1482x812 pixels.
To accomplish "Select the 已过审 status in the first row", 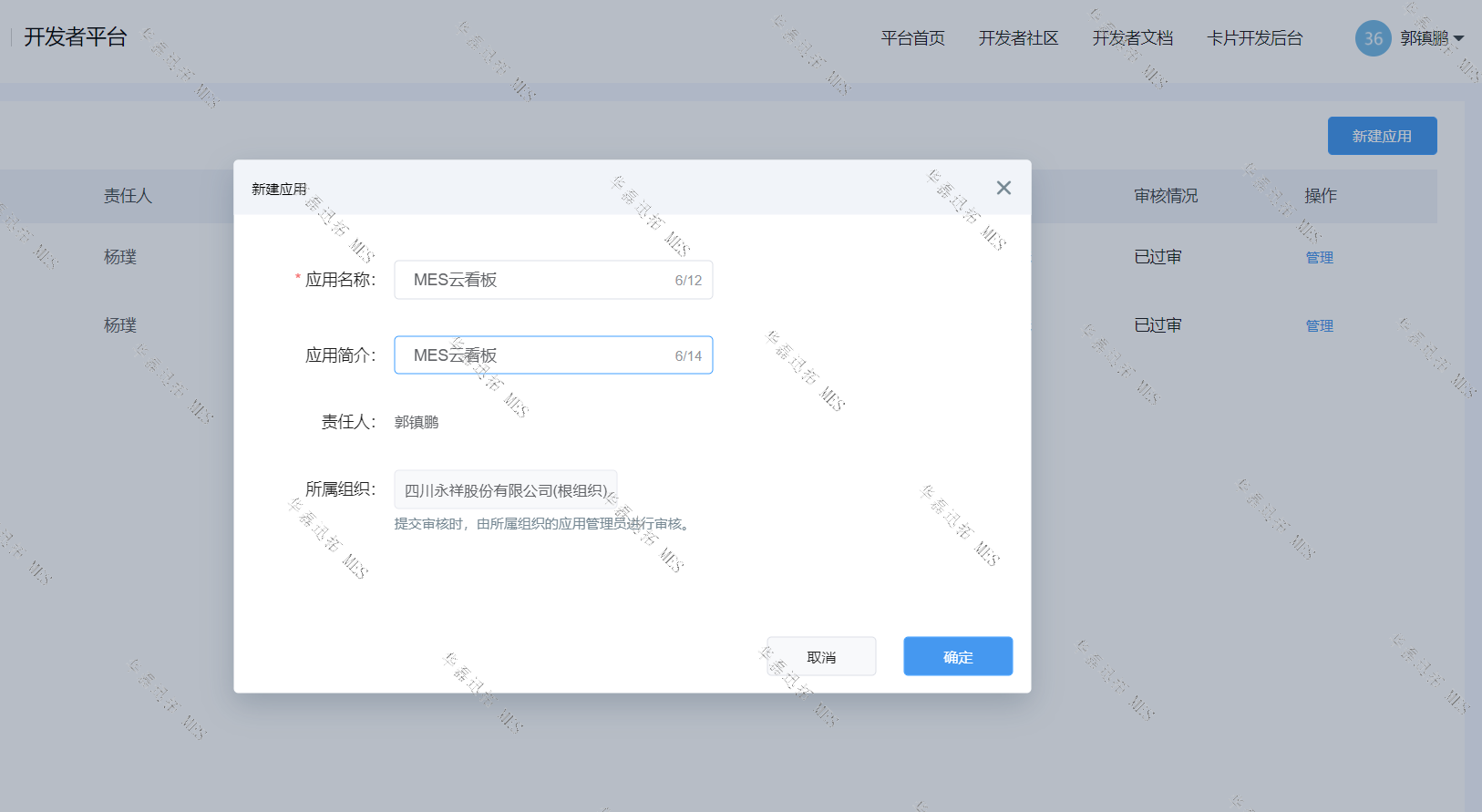I will pos(1158,258).
